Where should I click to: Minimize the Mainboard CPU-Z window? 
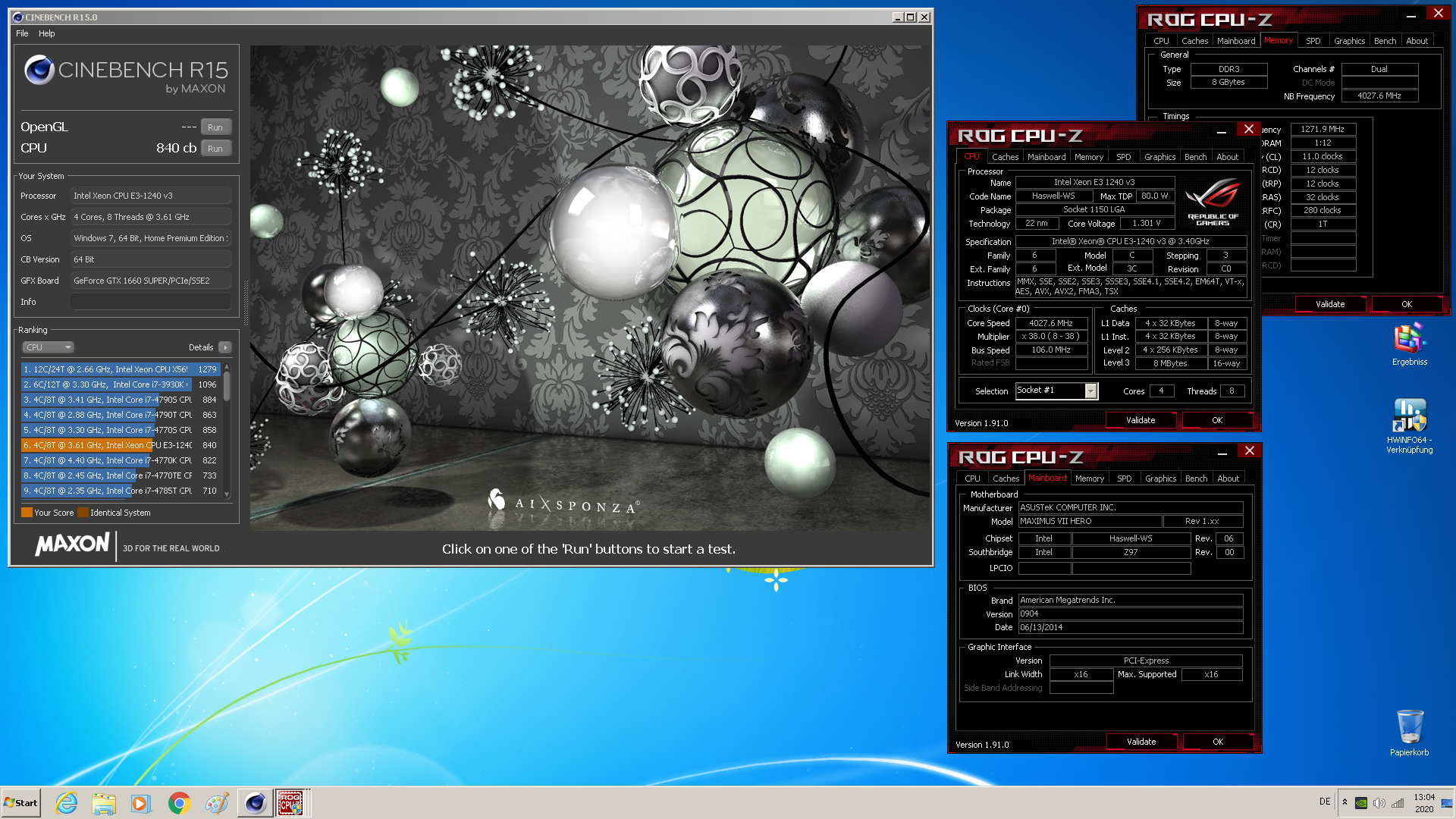click(1222, 453)
